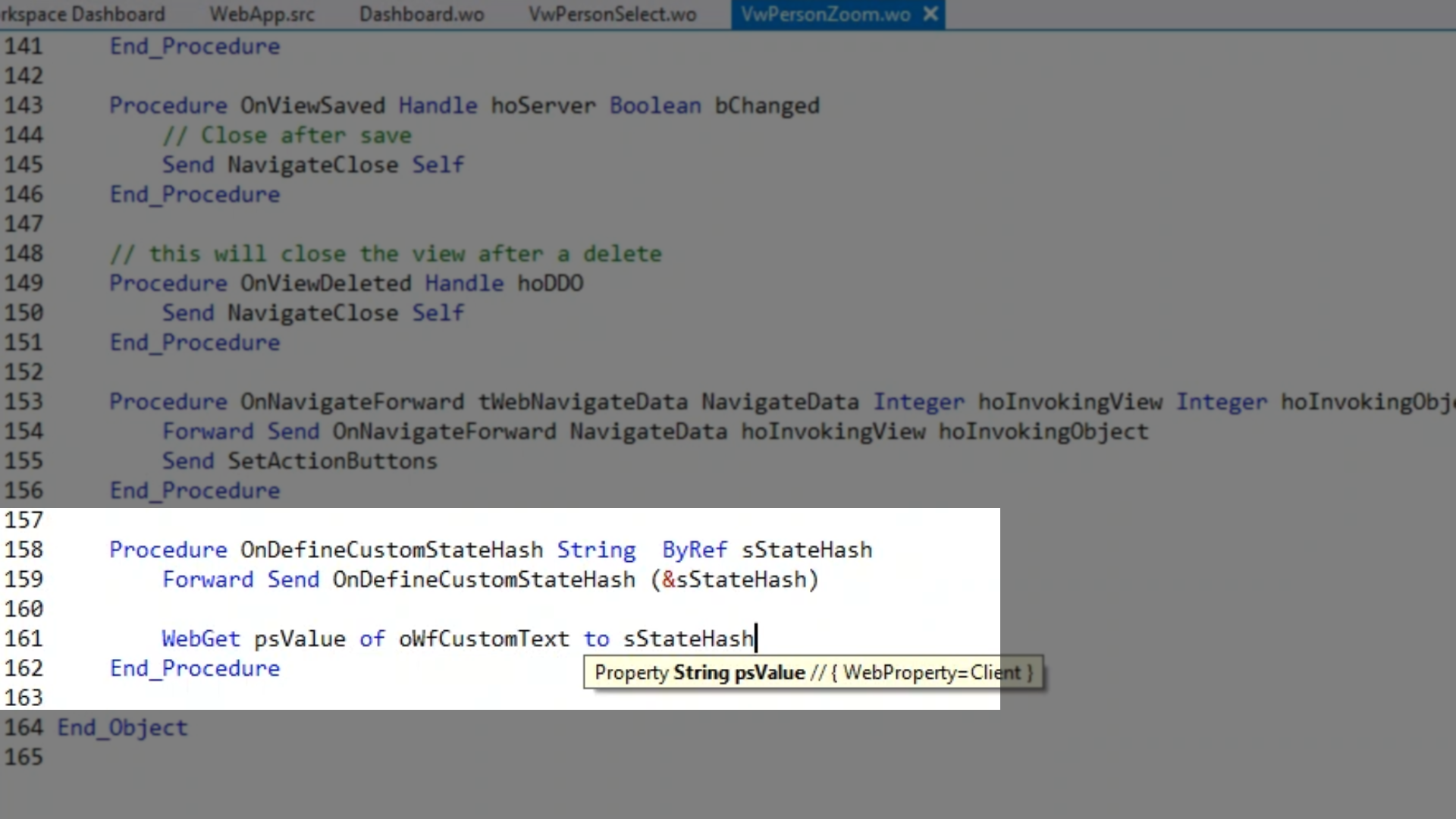
Task: Click the psValue property tooltip
Action: (x=813, y=673)
